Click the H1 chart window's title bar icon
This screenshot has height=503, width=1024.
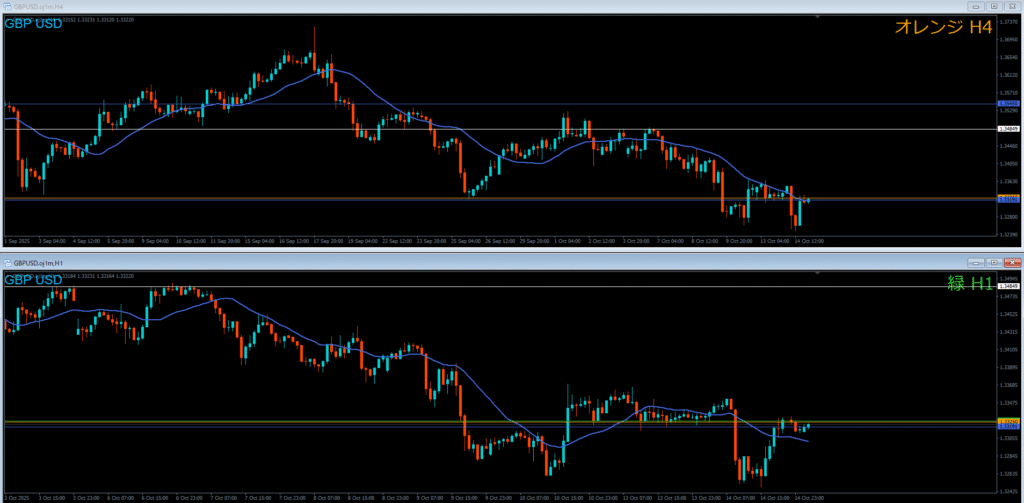click(7, 263)
